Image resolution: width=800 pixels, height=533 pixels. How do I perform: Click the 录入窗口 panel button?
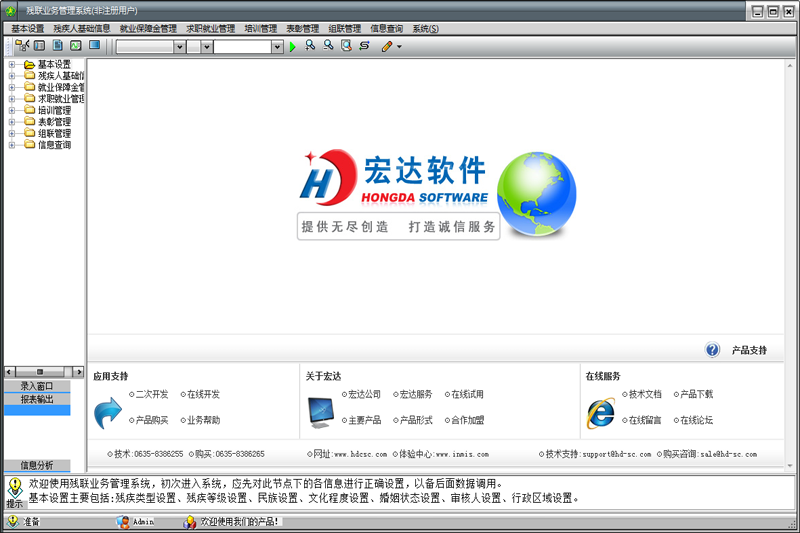coord(37,386)
